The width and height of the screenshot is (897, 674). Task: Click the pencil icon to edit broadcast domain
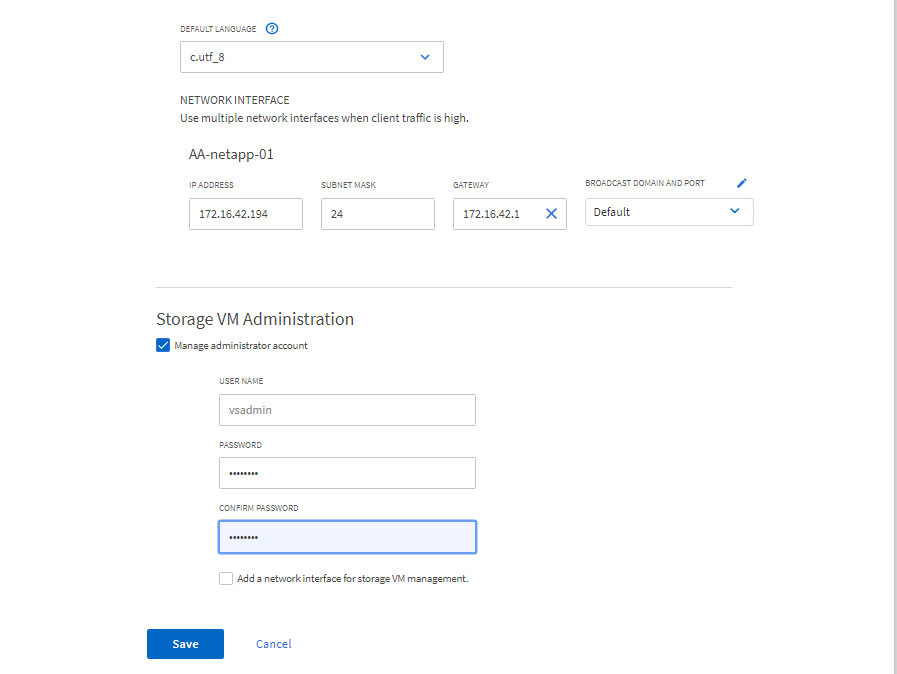coord(741,183)
